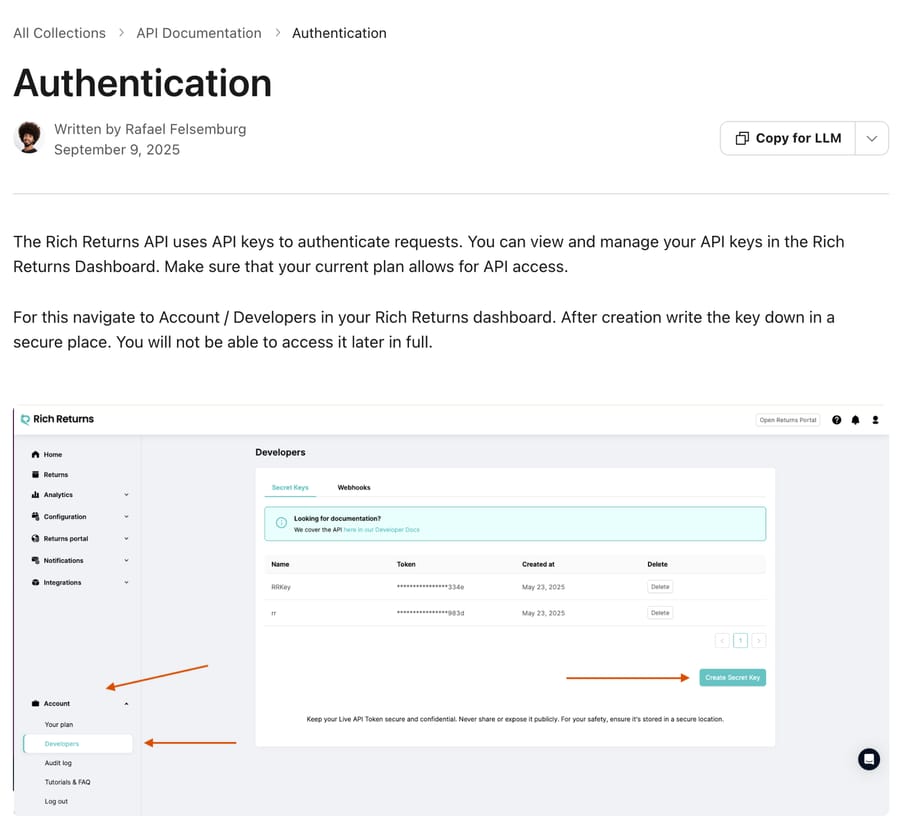Click the Notifications sidebar icon
900x829 pixels.
(x=36, y=560)
